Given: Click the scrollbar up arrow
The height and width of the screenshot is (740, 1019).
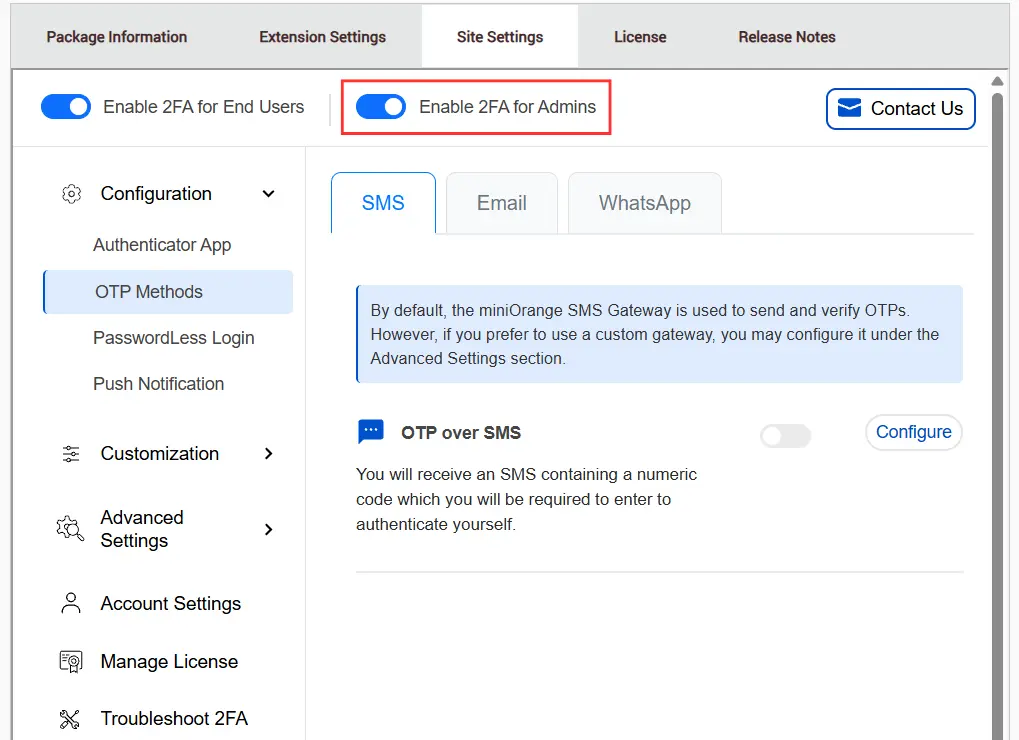Looking at the screenshot, I should 997,79.
